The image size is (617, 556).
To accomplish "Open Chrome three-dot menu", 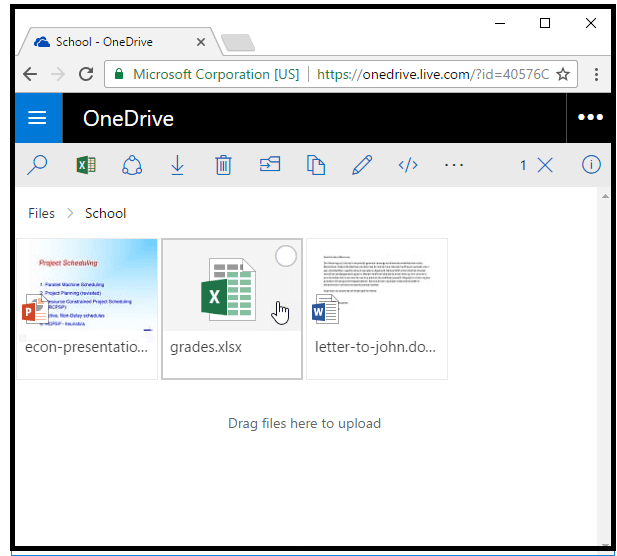I will [x=597, y=74].
